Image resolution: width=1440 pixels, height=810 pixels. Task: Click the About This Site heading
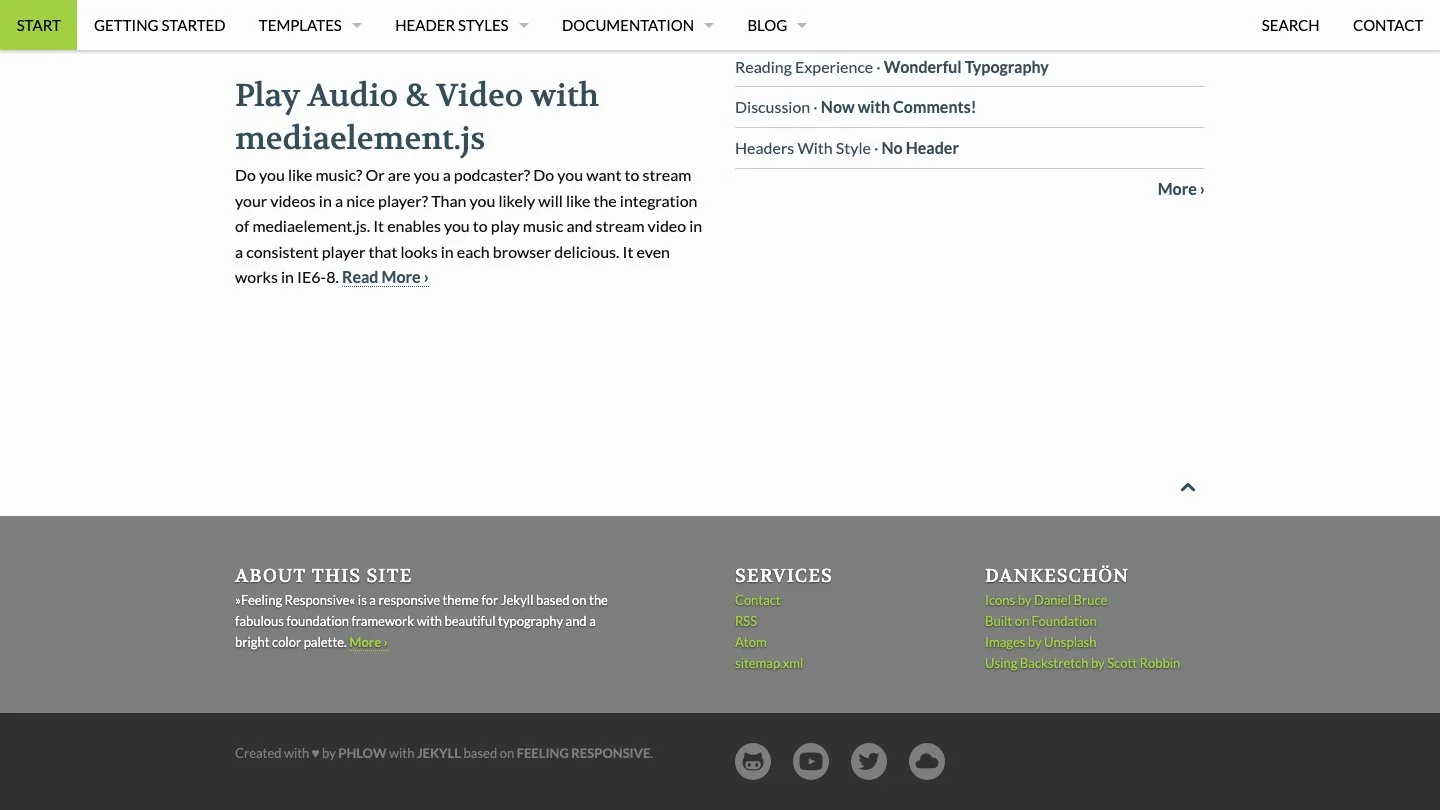[x=323, y=575]
